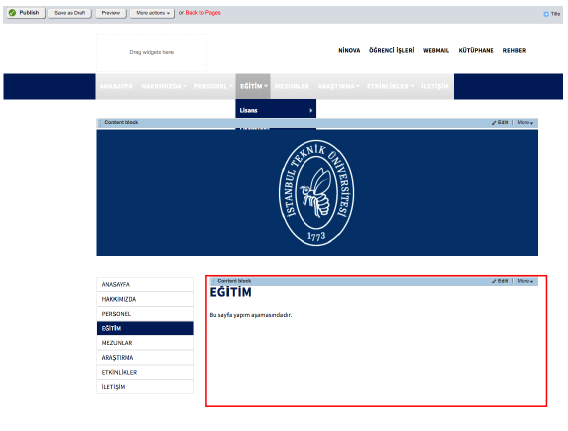Image resolution: width=568 pixels, height=431 pixels.
Task: Expand HAKKIMIZDA menu in navigation bar
Action: (x=164, y=86)
